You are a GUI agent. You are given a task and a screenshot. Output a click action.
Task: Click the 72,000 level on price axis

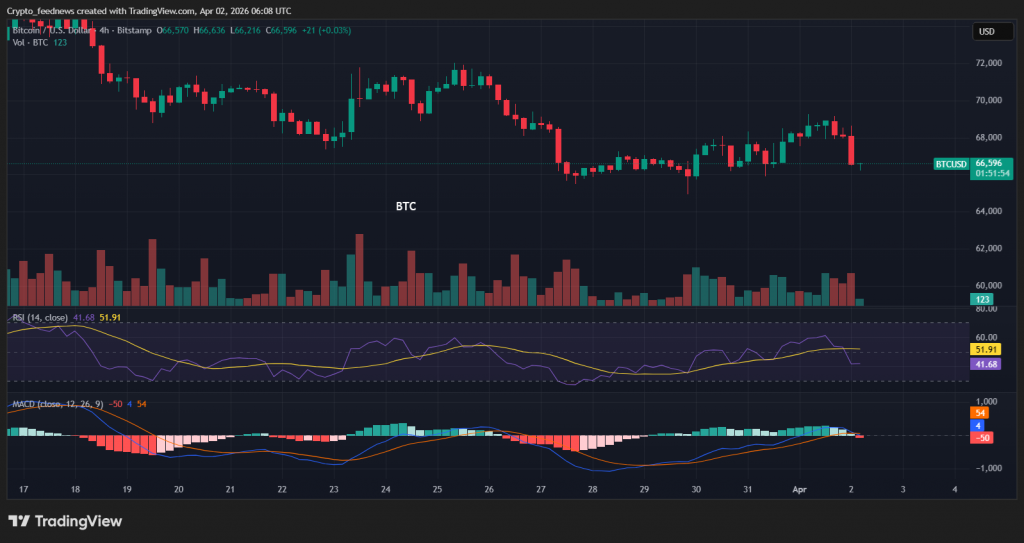988,63
